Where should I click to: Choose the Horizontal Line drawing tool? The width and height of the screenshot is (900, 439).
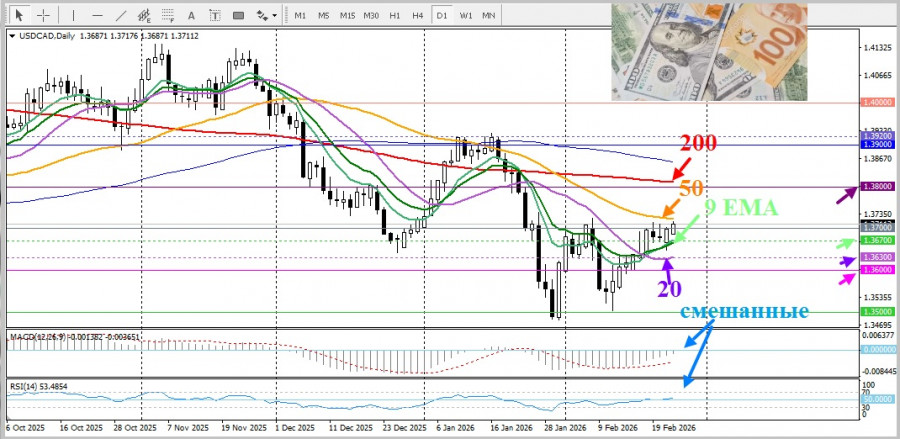pyautogui.click(x=97, y=15)
